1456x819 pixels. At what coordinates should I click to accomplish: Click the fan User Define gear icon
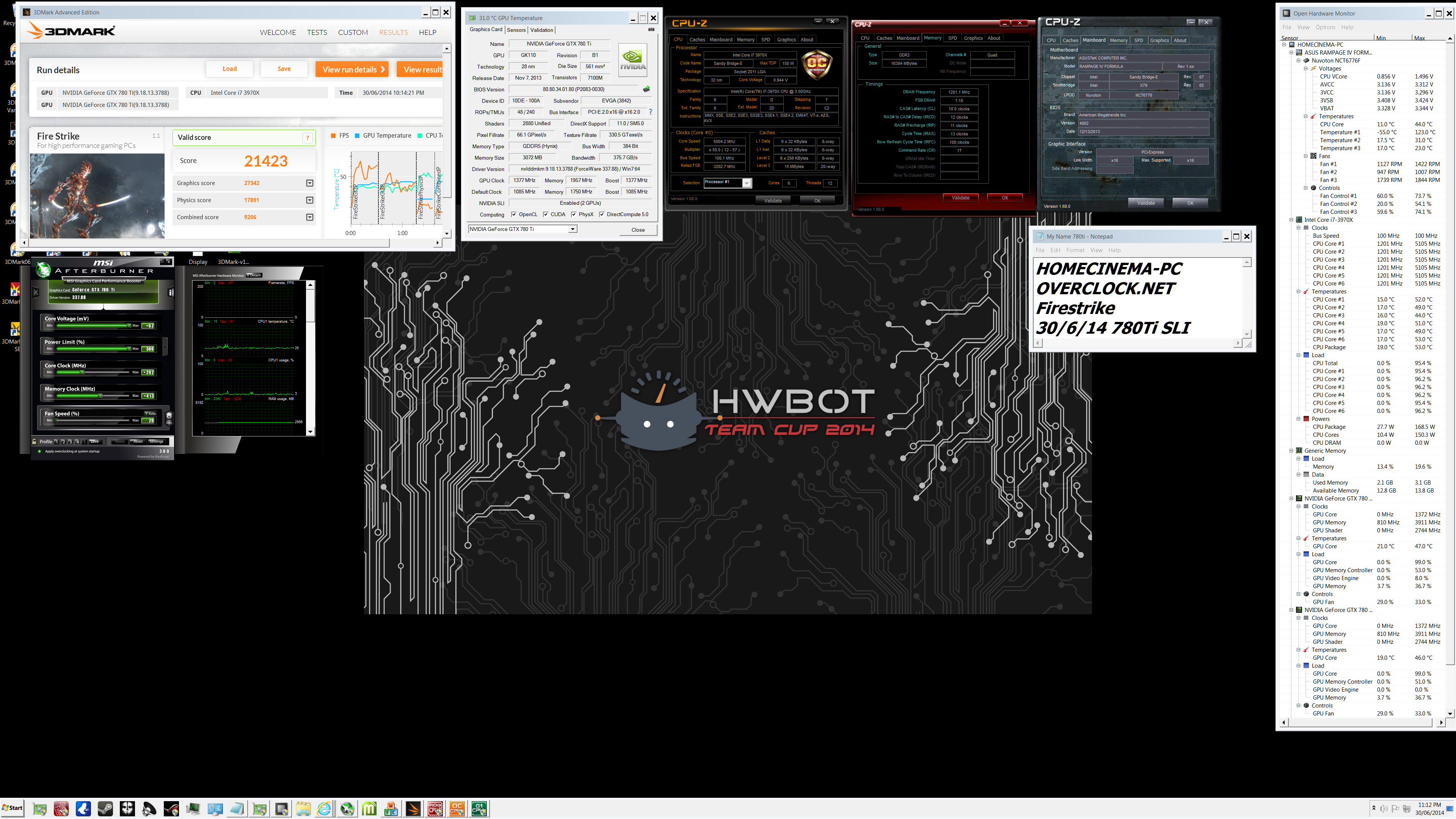click(x=168, y=418)
